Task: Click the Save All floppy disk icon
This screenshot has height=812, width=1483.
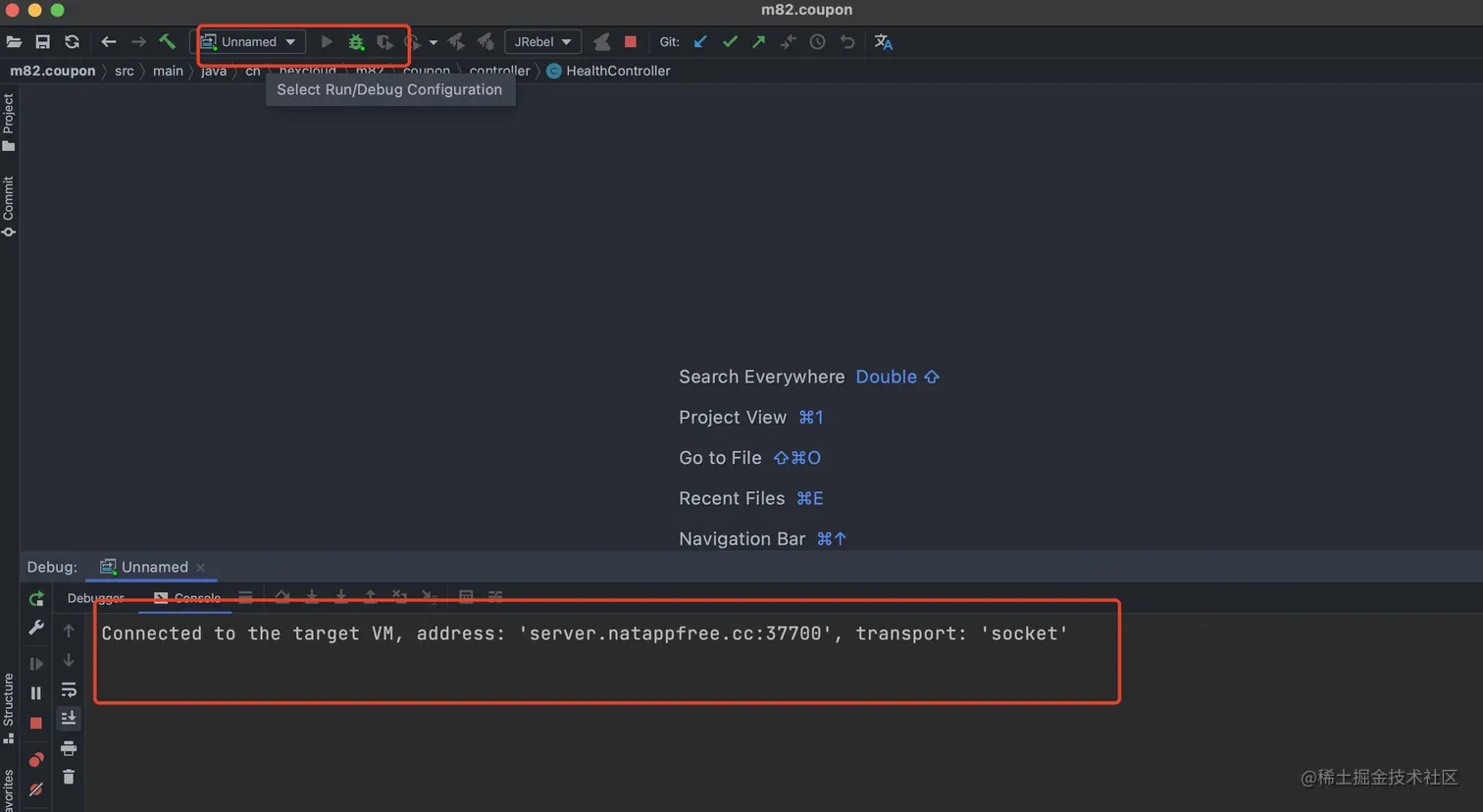Action: click(x=42, y=42)
